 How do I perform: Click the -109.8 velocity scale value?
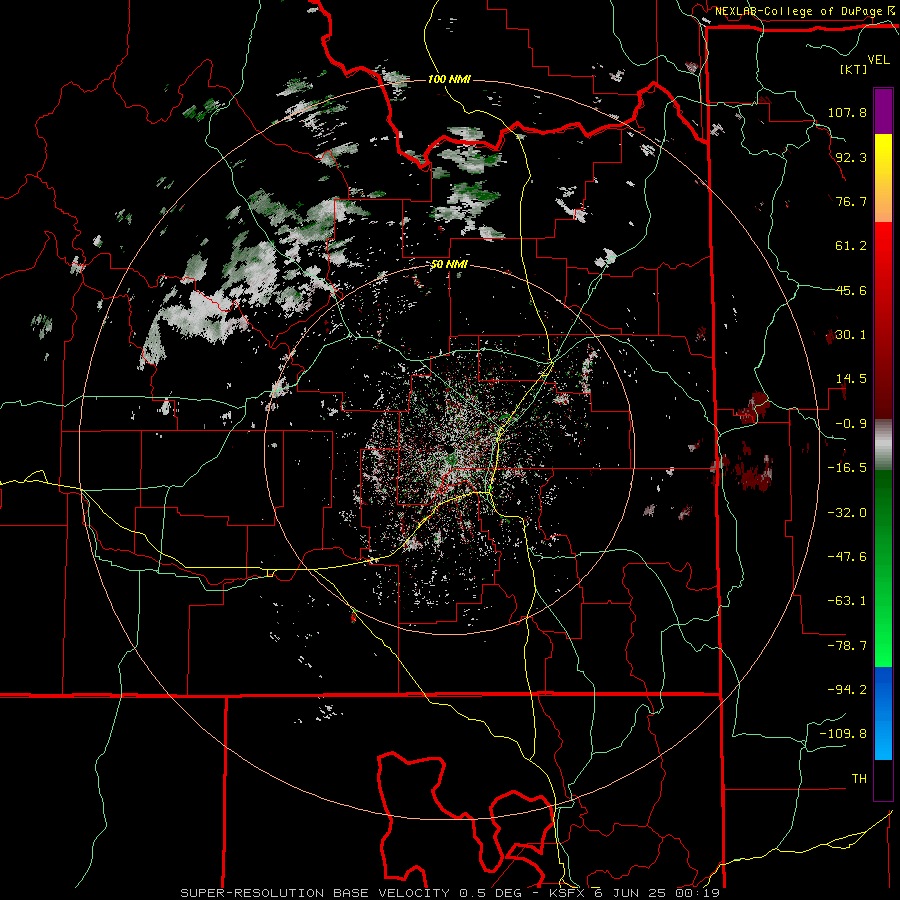point(843,734)
